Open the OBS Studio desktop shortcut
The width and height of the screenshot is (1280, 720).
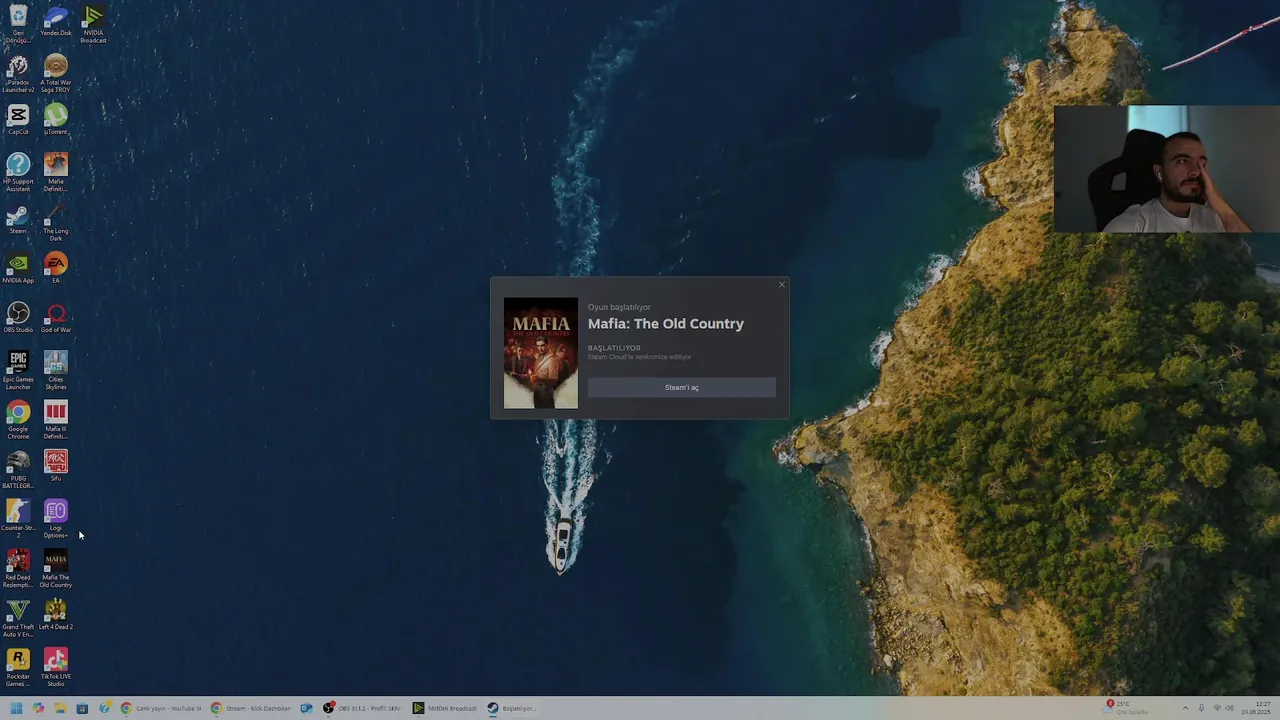coord(18,318)
